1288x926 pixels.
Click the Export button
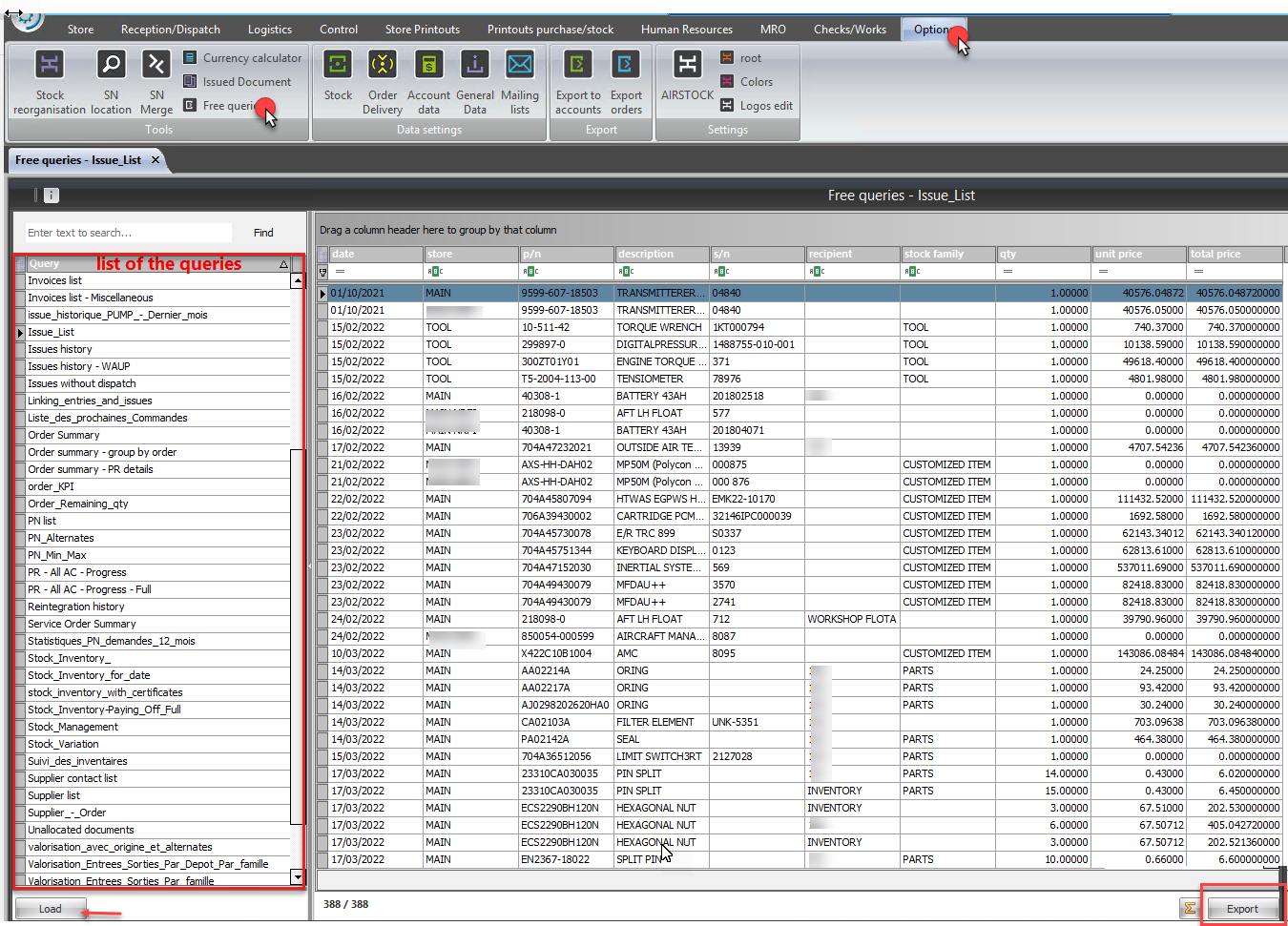coord(1241,909)
